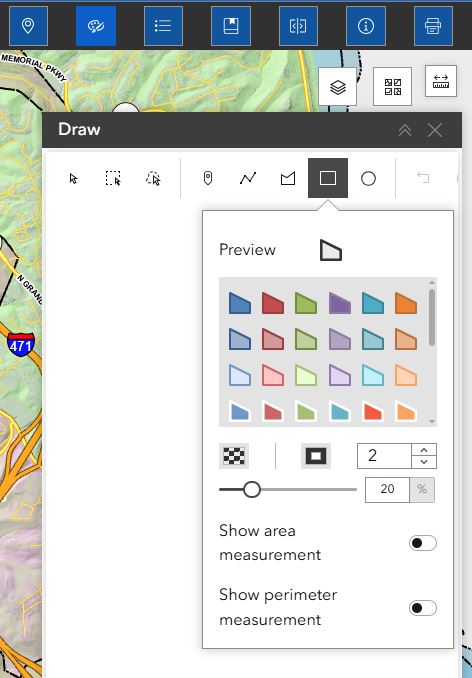This screenshot has width=472, height=678.
Task: Open the fill color checkered button
Action: [x=234, y=456]
